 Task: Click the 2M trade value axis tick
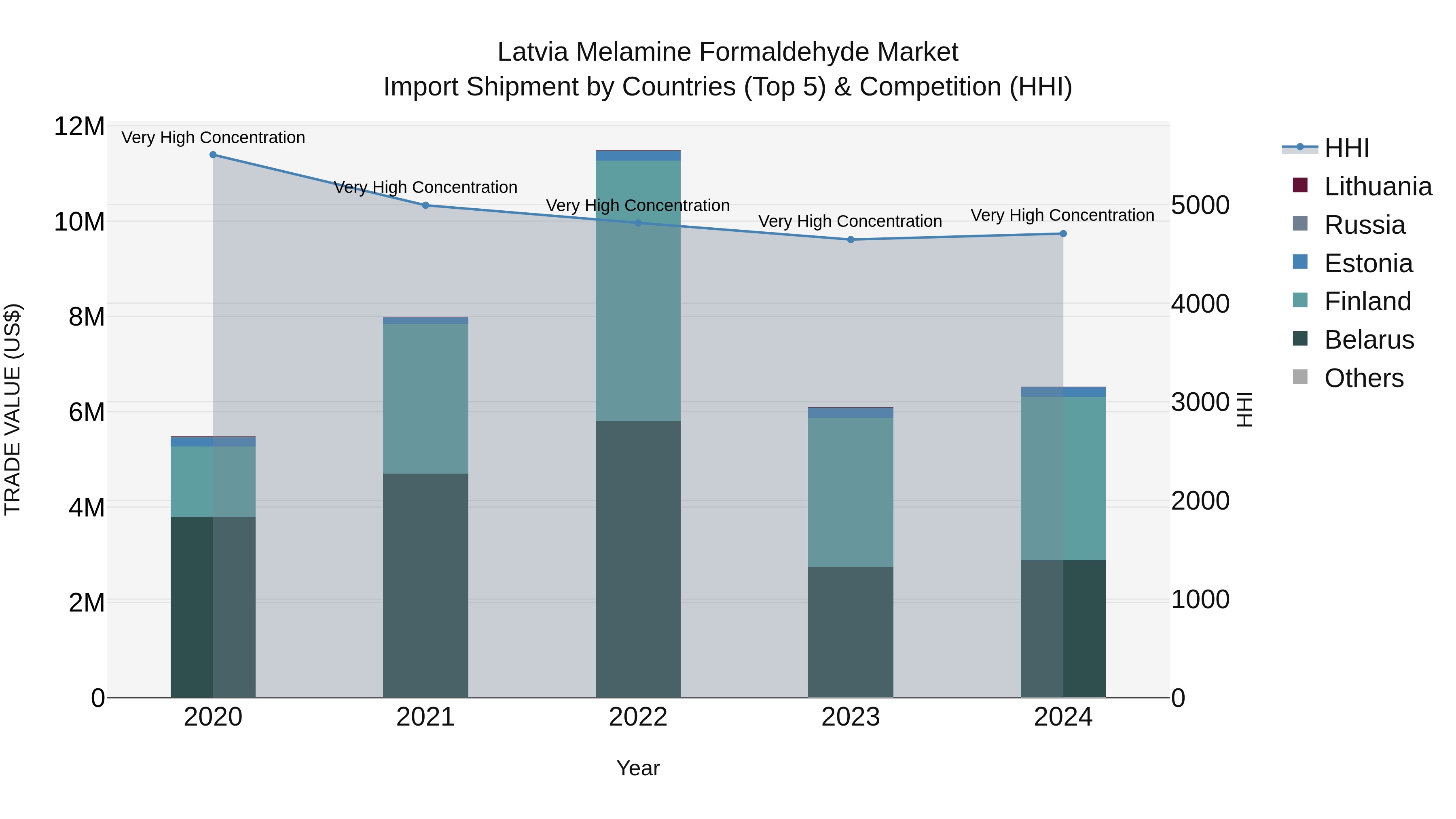(87, 603)
